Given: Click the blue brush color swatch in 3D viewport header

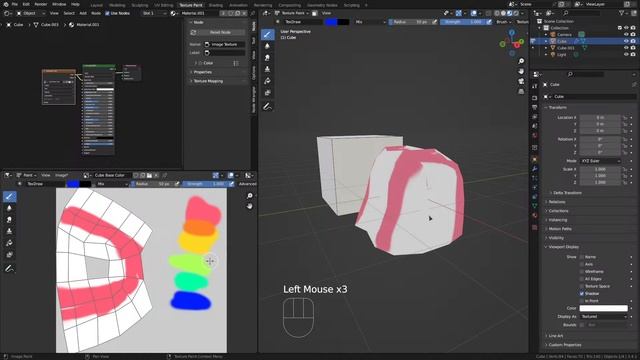Looking at the screenshot, I should pyautogui.click(x=331, y=22).
